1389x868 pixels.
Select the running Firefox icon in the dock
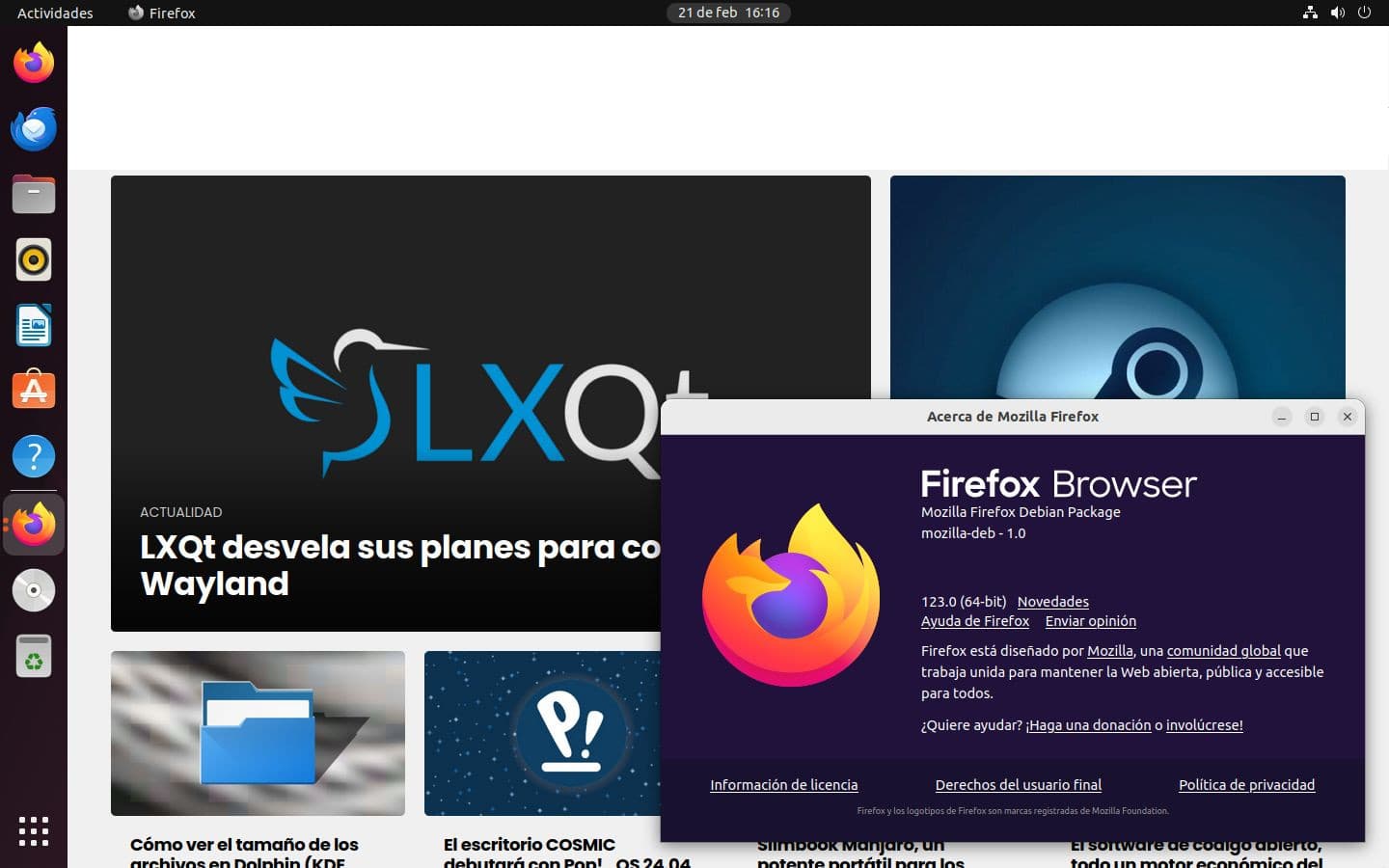coord(34,525)
